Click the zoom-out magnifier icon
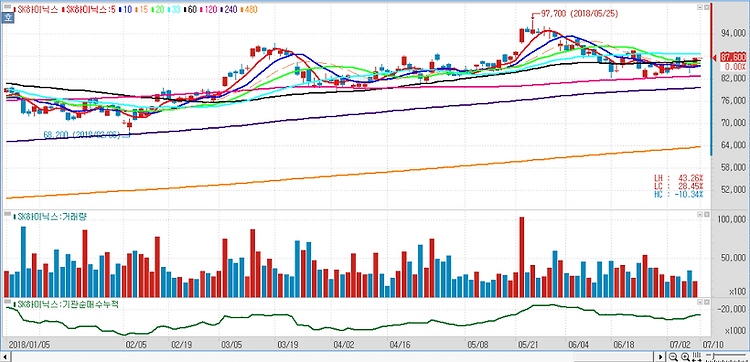The width and height of the screenshot is (750, 362). (x=673, y=357)
